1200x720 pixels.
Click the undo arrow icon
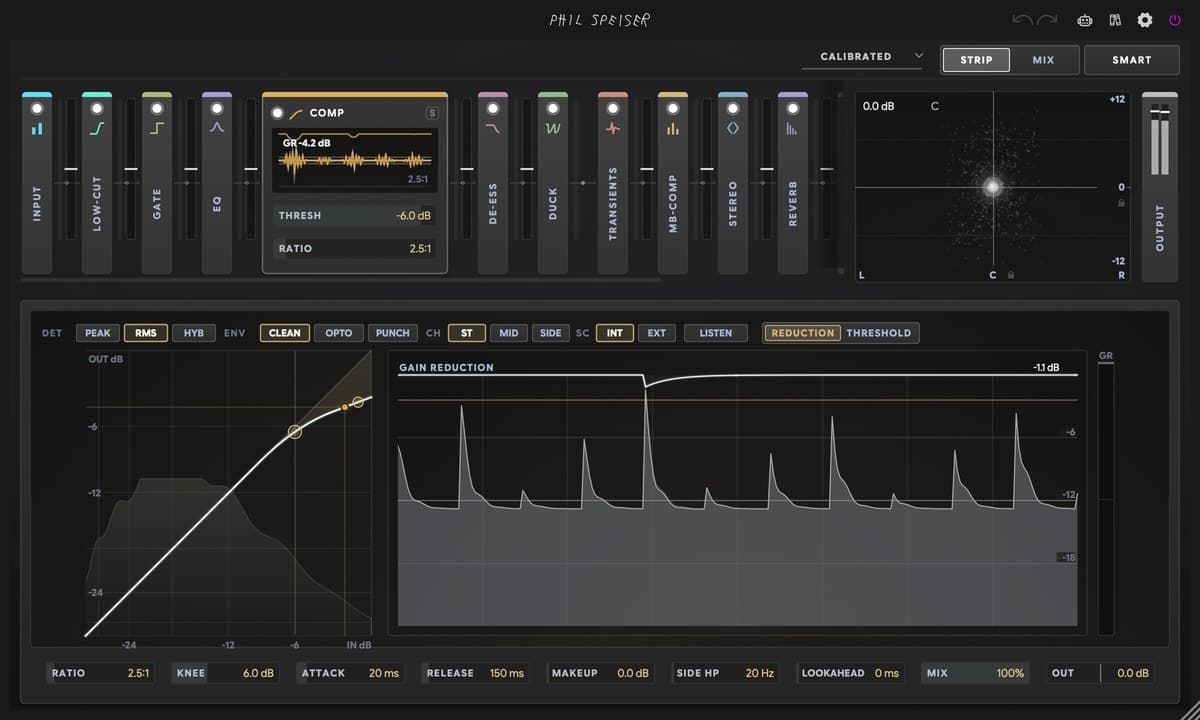point(1023,20)
